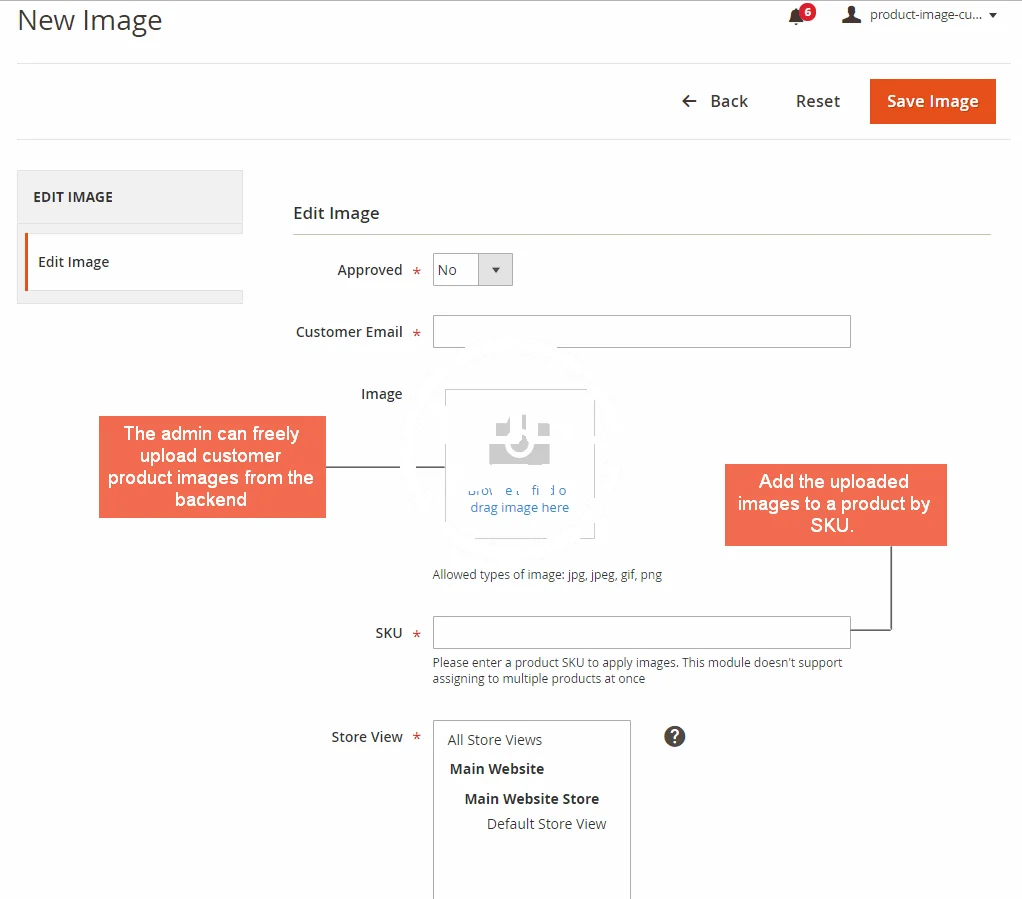Click the user account avatar icon

851,14
